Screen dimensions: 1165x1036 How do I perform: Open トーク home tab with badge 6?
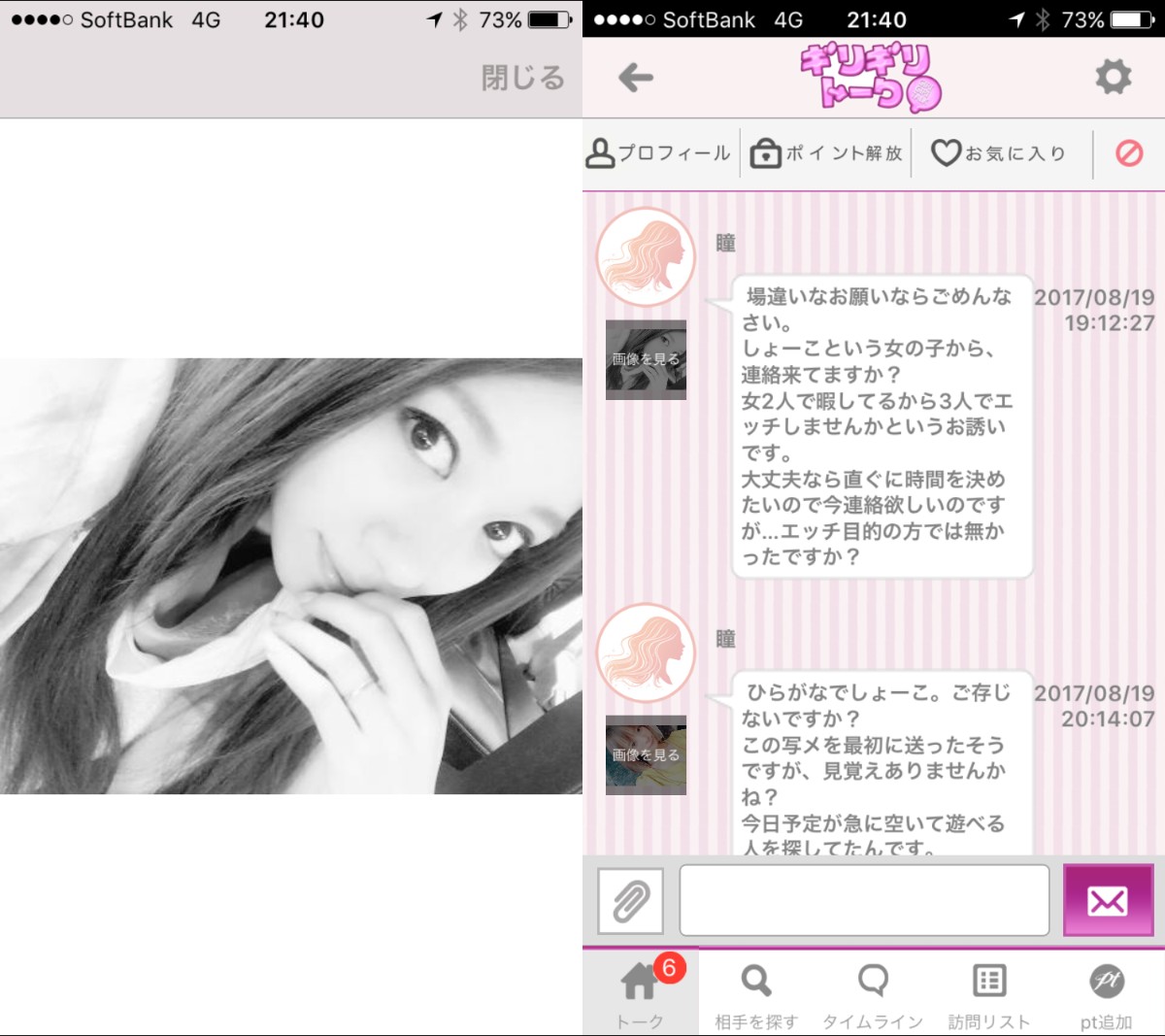click(641, 984)
